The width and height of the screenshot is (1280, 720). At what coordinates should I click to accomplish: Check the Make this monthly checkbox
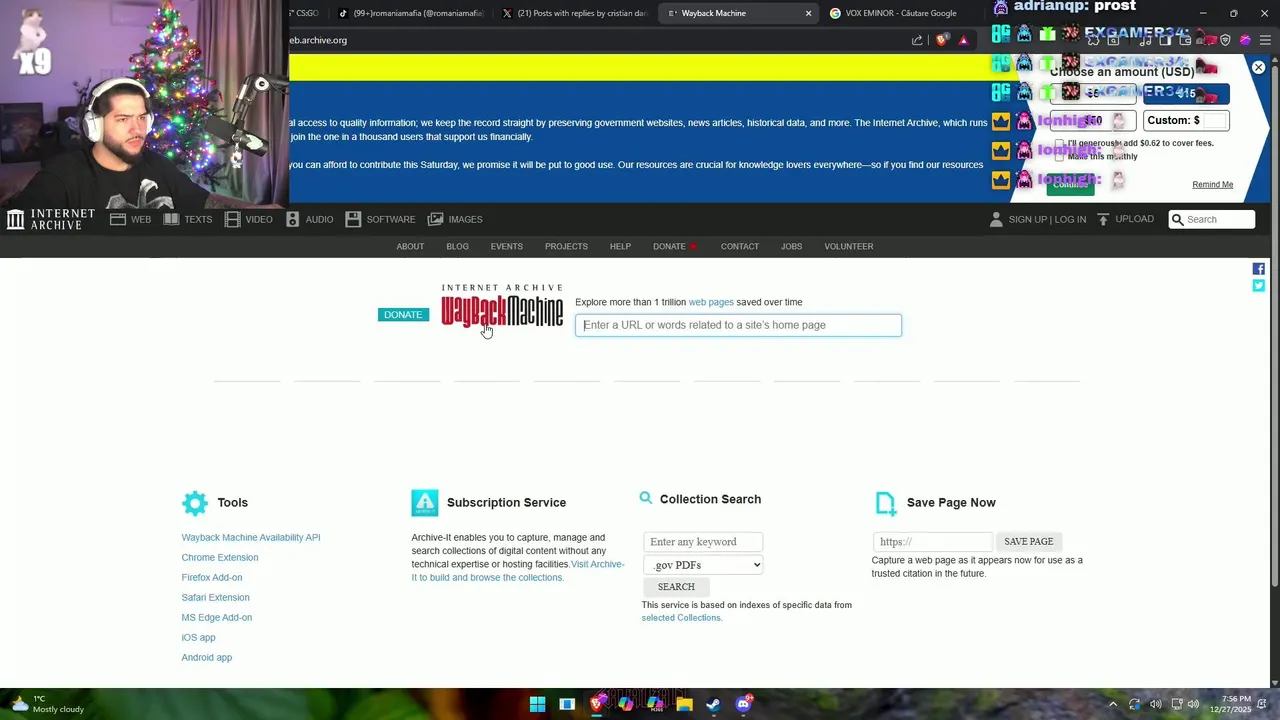[1060, 156]
